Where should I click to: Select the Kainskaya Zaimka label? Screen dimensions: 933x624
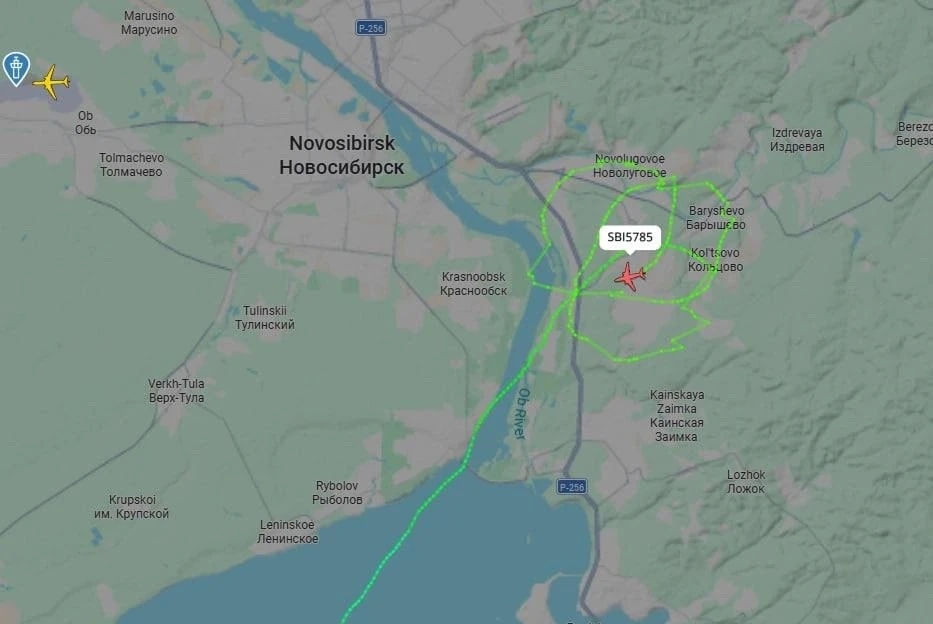(677, 416)
